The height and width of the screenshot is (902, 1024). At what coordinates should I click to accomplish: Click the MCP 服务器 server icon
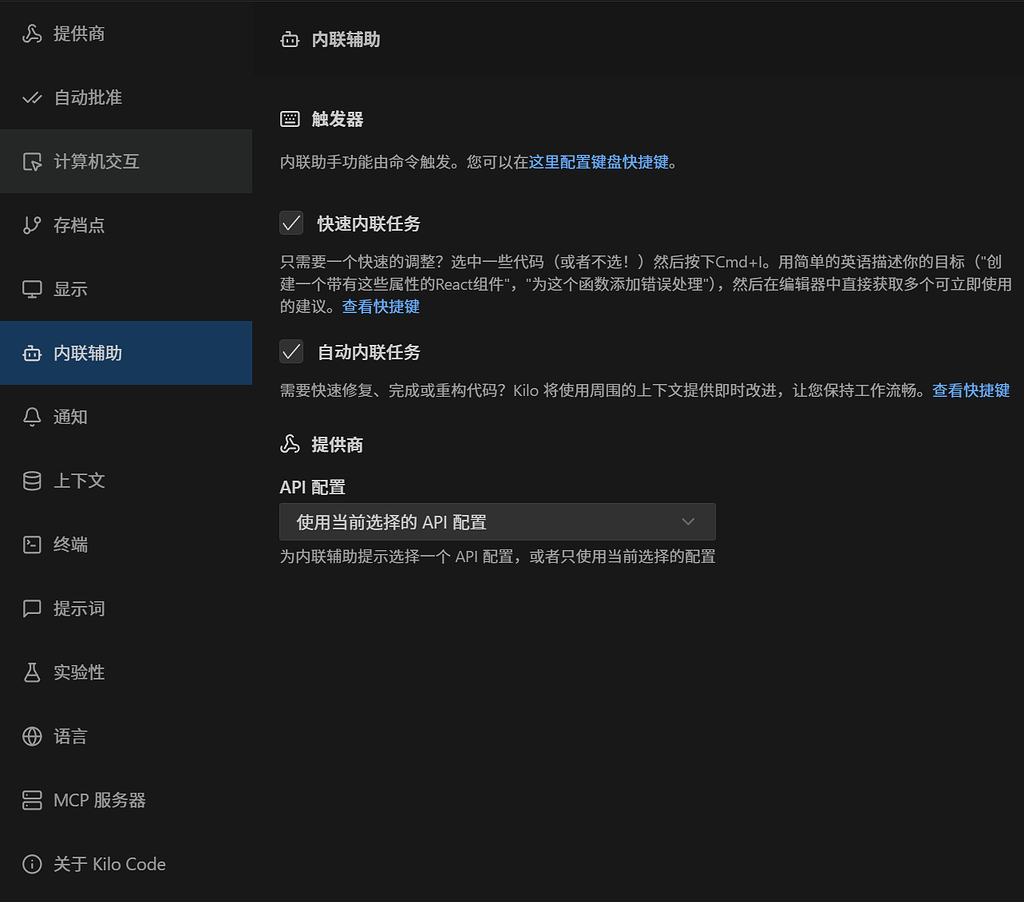[31, 800]
